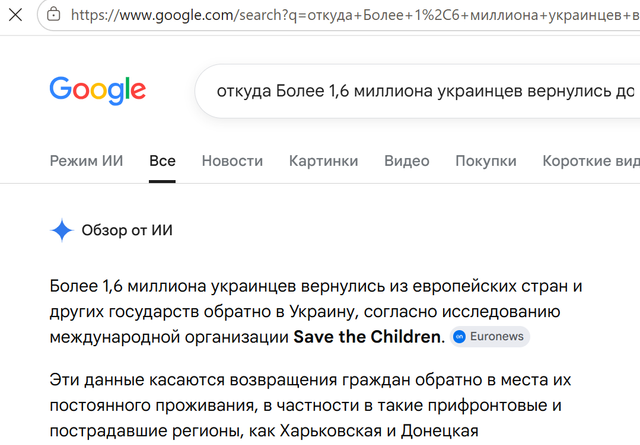The height and width of the screenshot is (445, 640).
Task: Click the paragraph starting Более 1,6 миллиона
Action: click(316, 312)
